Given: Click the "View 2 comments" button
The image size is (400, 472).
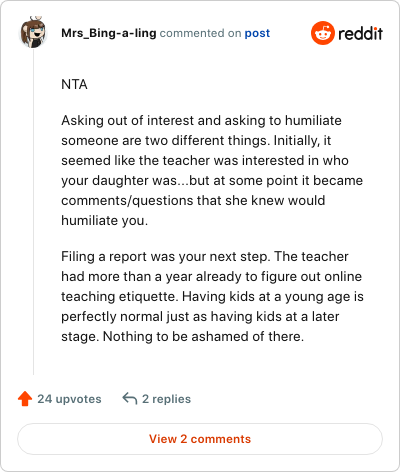Looking at the screenshot, I should (x=200, y=439).
